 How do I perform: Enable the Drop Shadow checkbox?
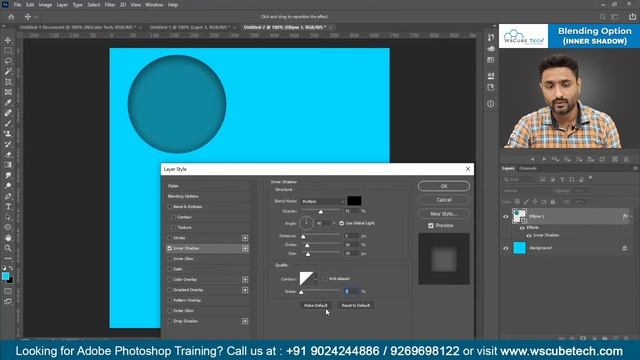click(169, 321)
